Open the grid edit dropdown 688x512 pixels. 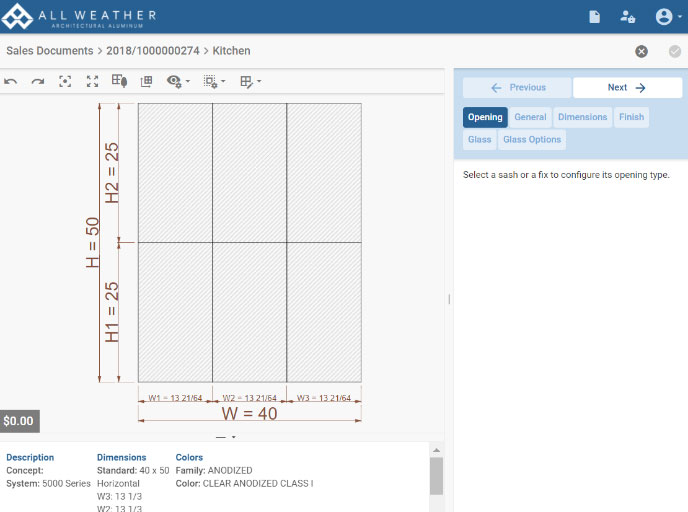click(250, 82)
